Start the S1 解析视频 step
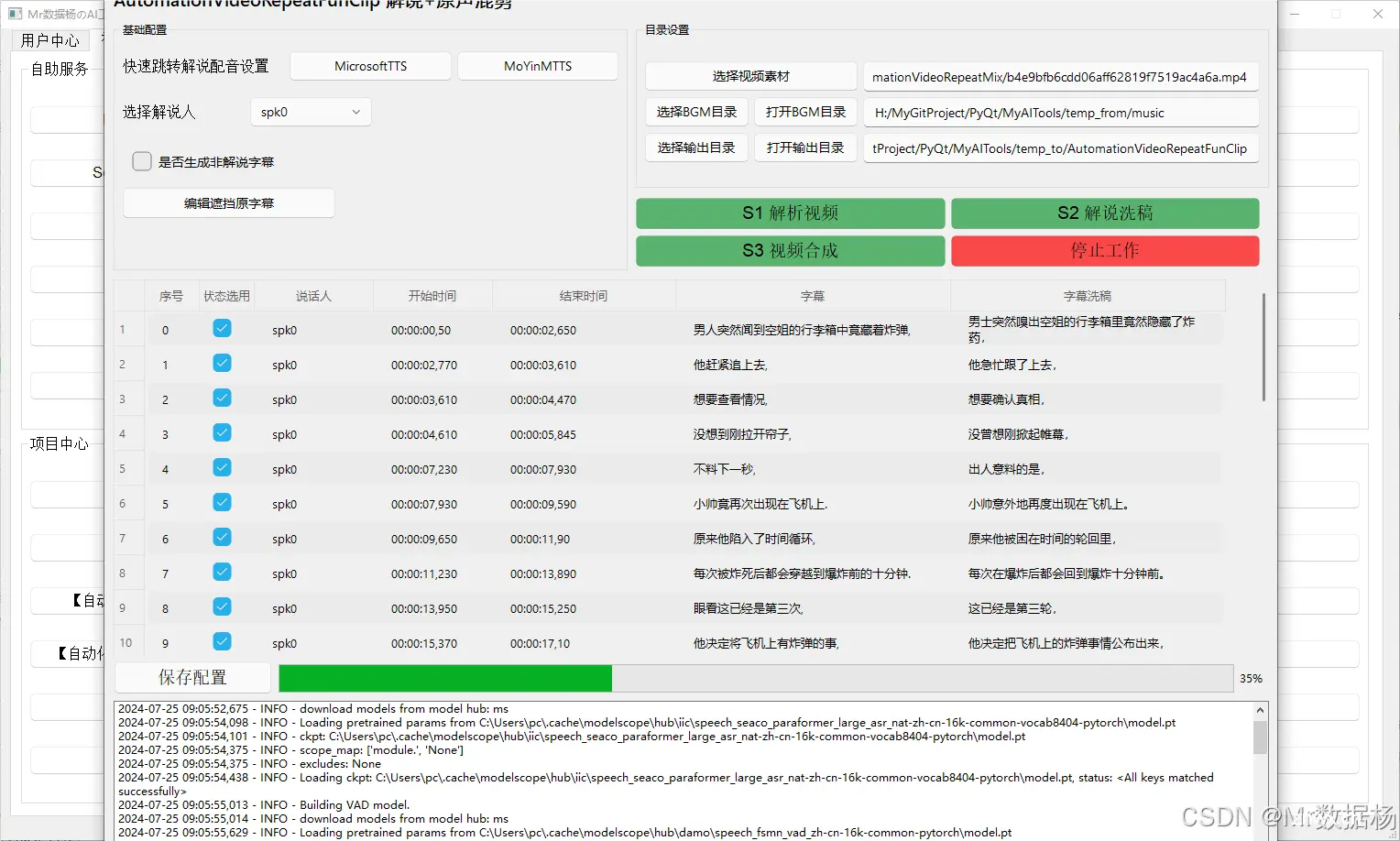The image size is (1400, 841). point(791,213)
